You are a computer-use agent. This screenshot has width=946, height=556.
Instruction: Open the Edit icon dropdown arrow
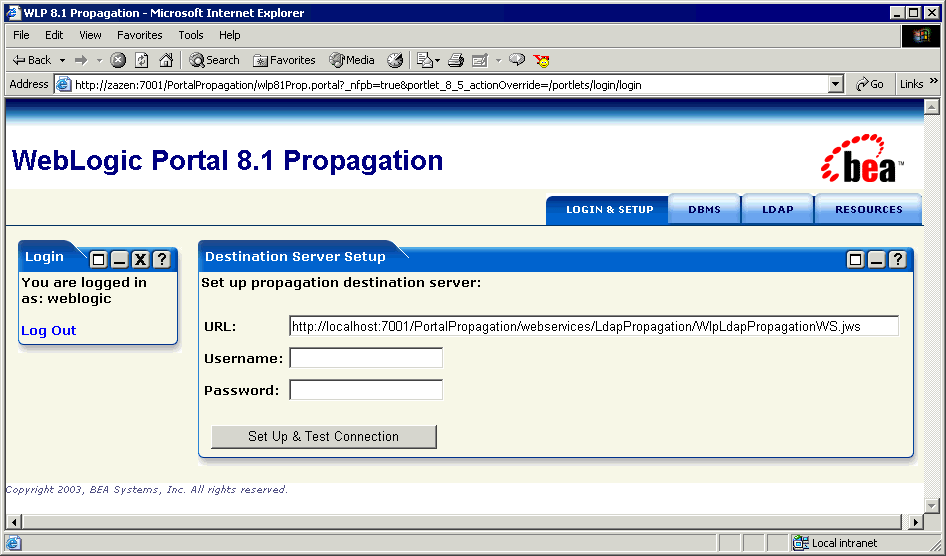498,60
